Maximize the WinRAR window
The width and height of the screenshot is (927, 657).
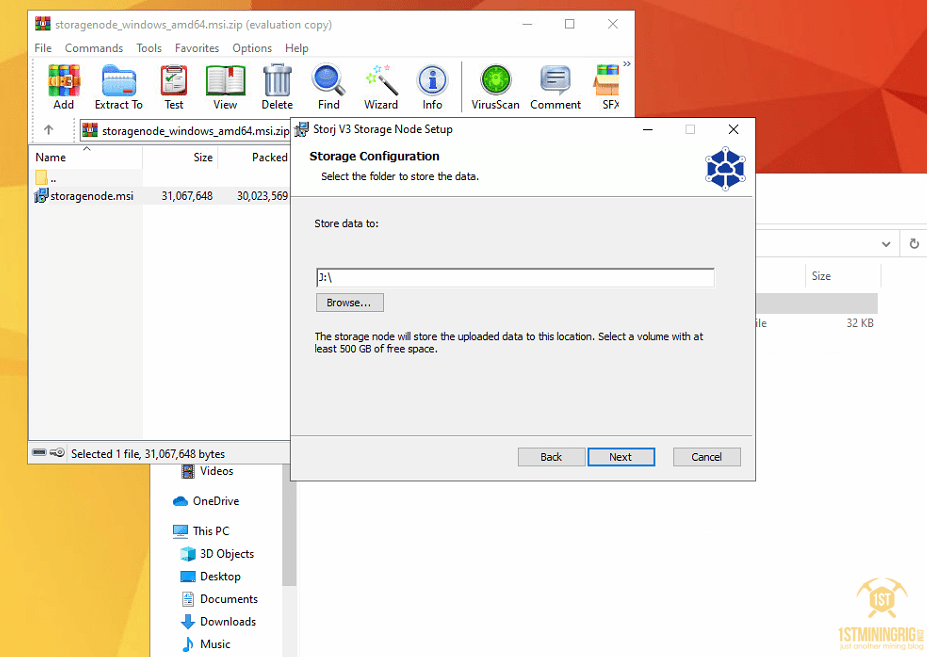569,24
